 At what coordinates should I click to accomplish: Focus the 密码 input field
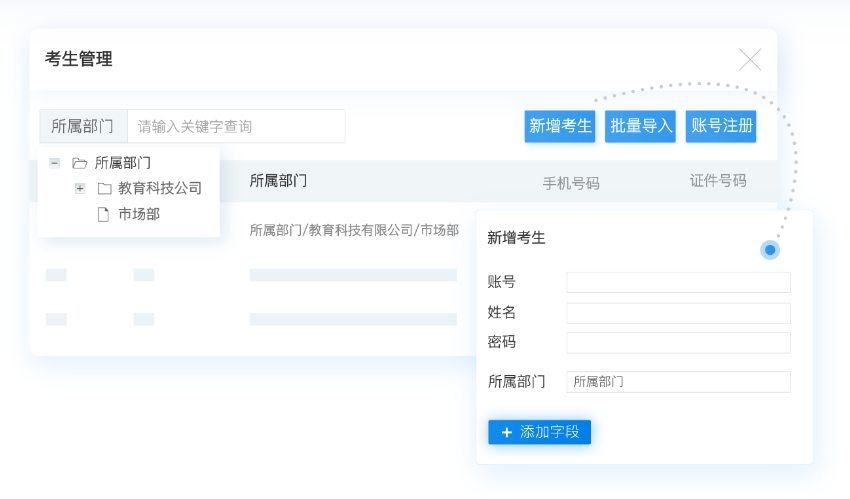[678, 343]
